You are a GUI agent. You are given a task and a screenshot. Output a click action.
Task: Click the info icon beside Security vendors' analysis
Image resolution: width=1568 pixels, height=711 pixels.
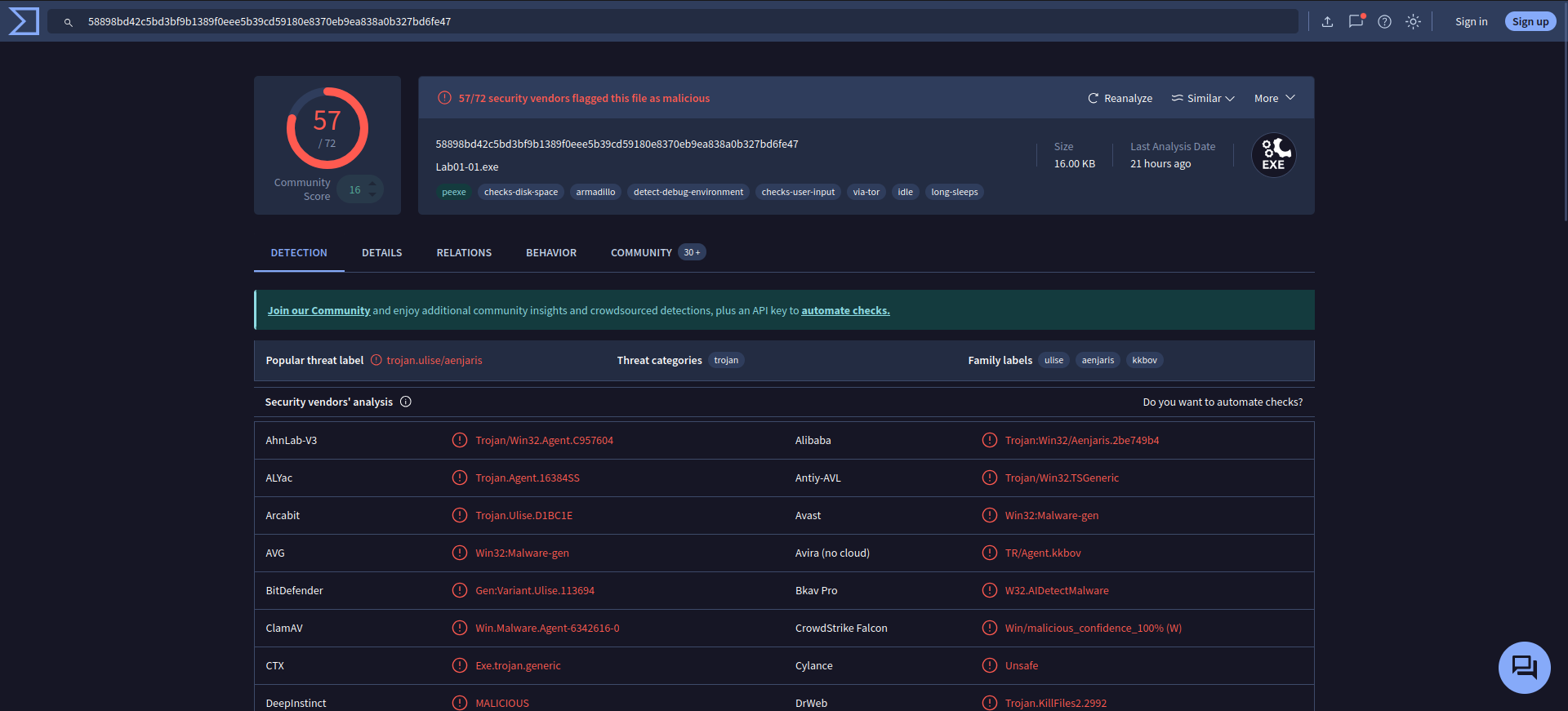click(406, 402)
